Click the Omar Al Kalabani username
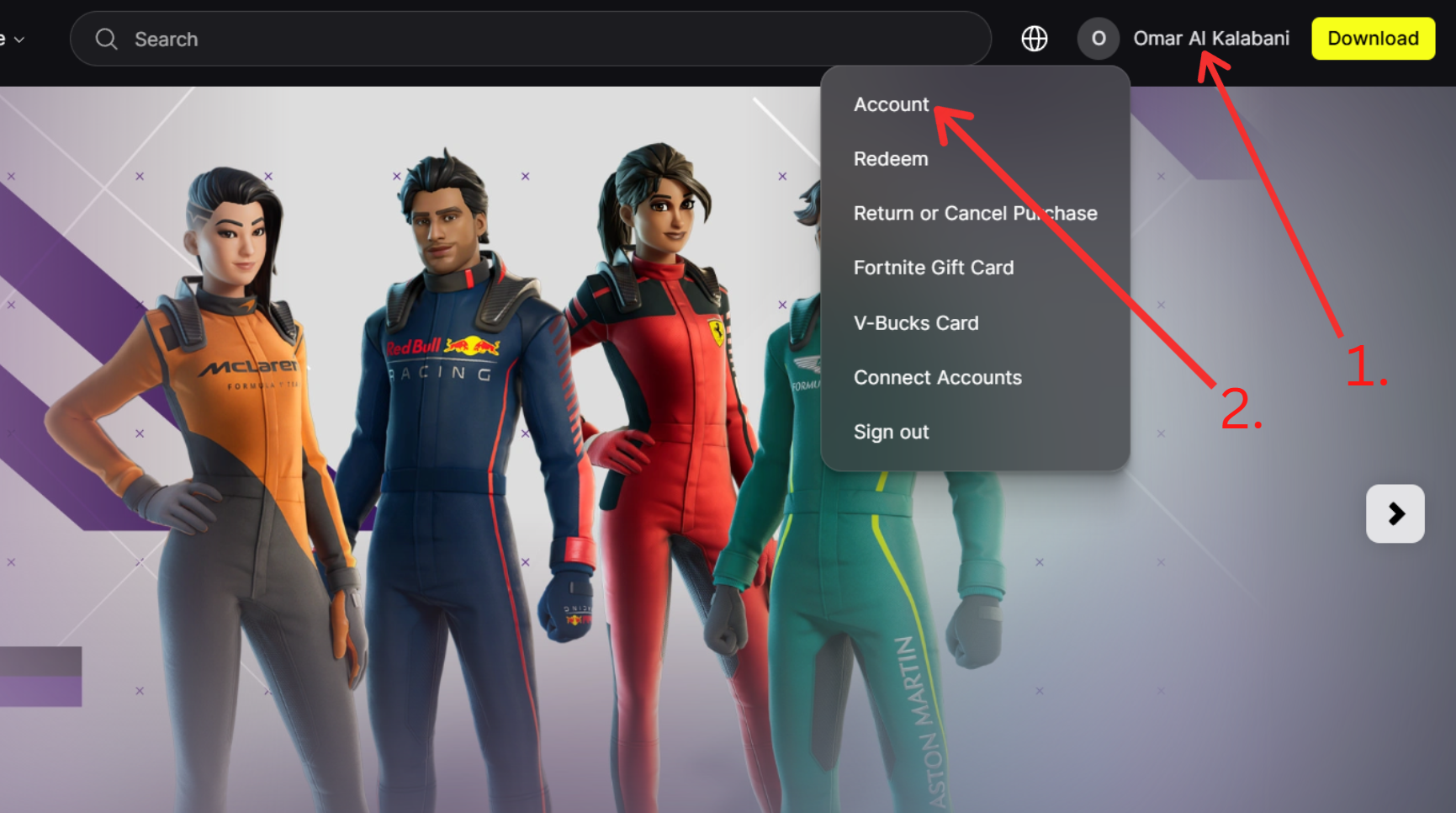Screen dimensions: 1456x813 click(x=1210, y=39)
